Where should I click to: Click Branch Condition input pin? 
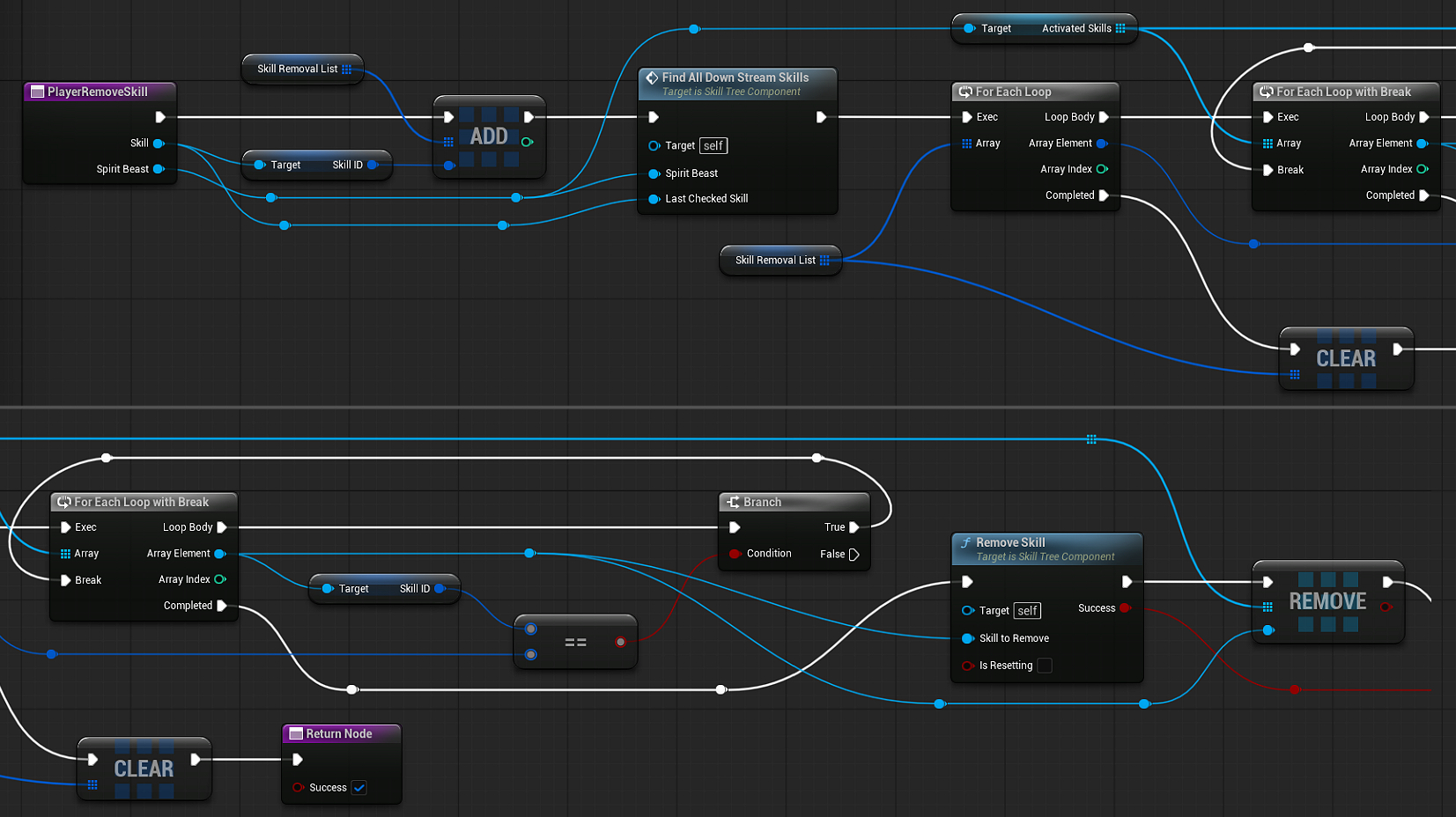click(x=735, y=554)
